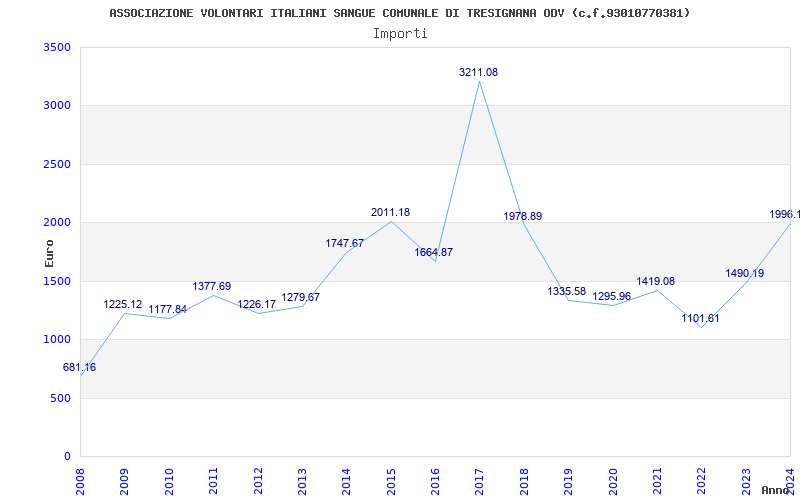800x500 pixels.
Task: Click the 2023 x-axis year label
Action: pyautogui.click(x=746, y=481)
